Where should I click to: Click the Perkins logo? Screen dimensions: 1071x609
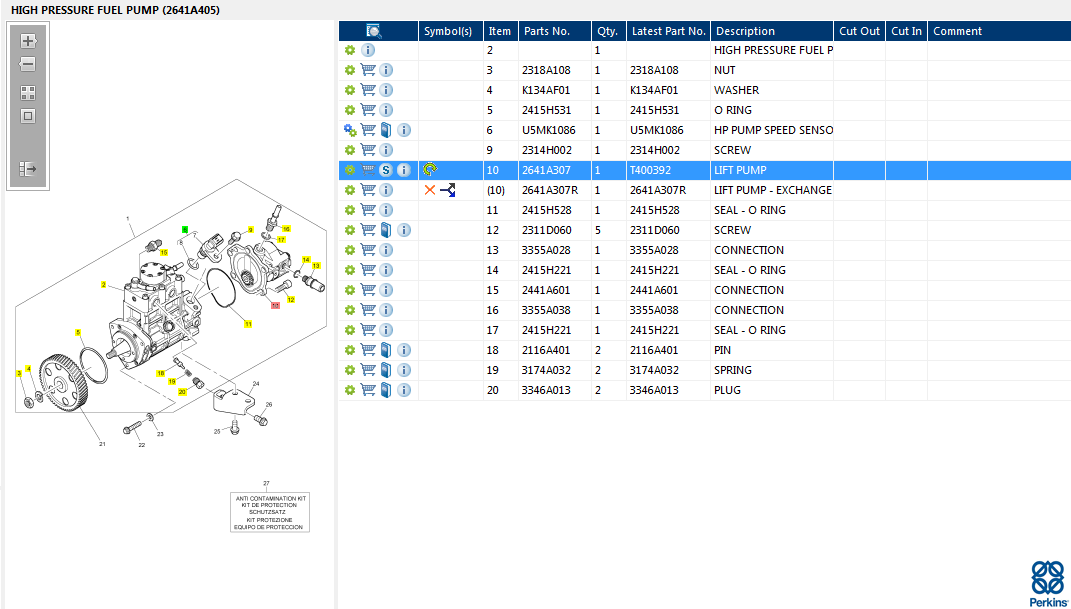click(1048, 583)
